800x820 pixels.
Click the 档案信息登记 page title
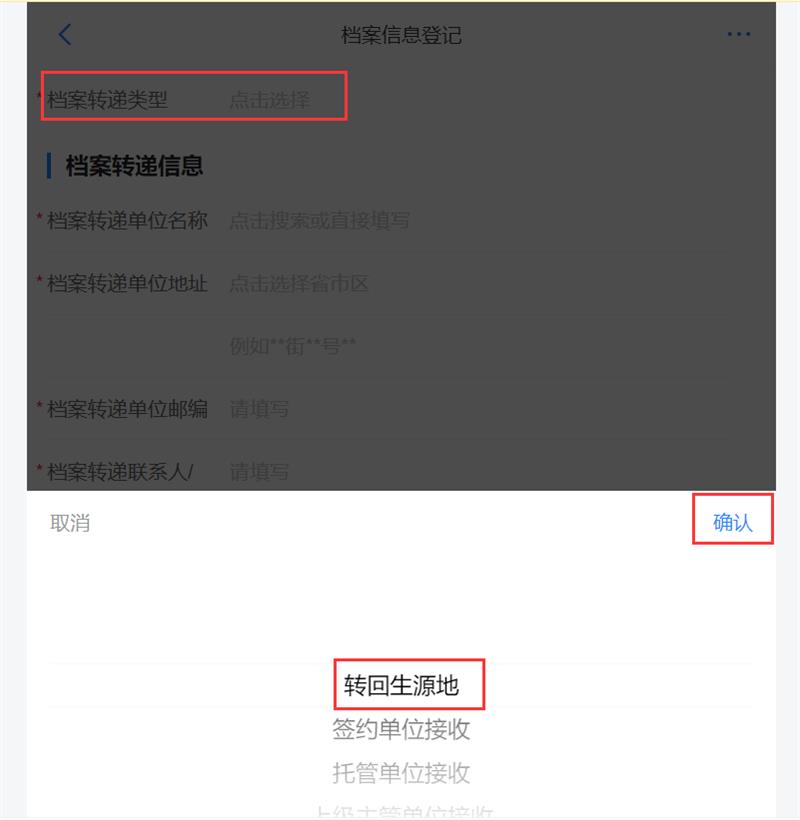click(x=401, y=35)
